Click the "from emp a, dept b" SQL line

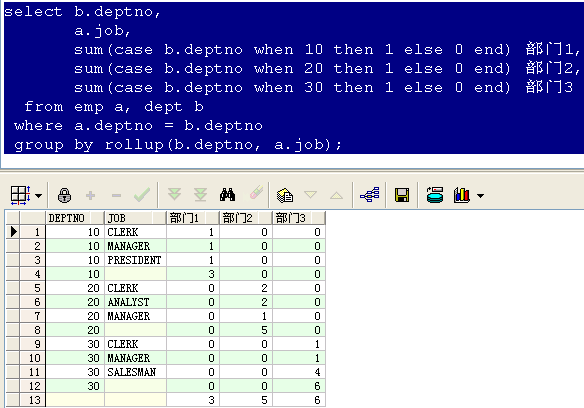point(114,107)
